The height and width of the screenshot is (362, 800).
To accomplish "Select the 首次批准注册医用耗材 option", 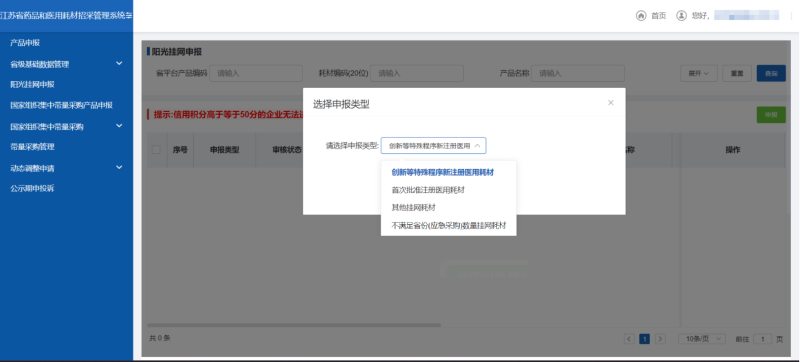I will [x=428, y=190].
